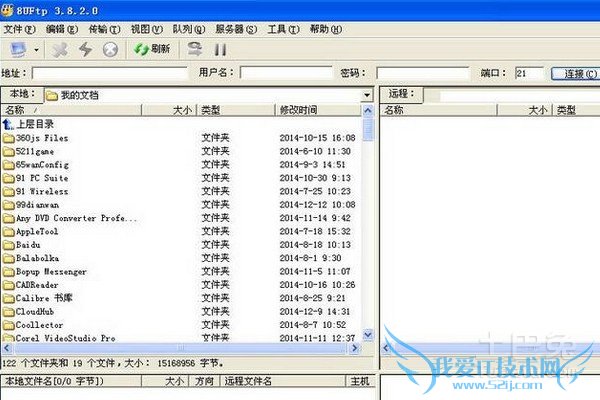Sort local list by 修改时间 column
The height and width of the screenshot is (400, 600).
click(x=318, y=110)
